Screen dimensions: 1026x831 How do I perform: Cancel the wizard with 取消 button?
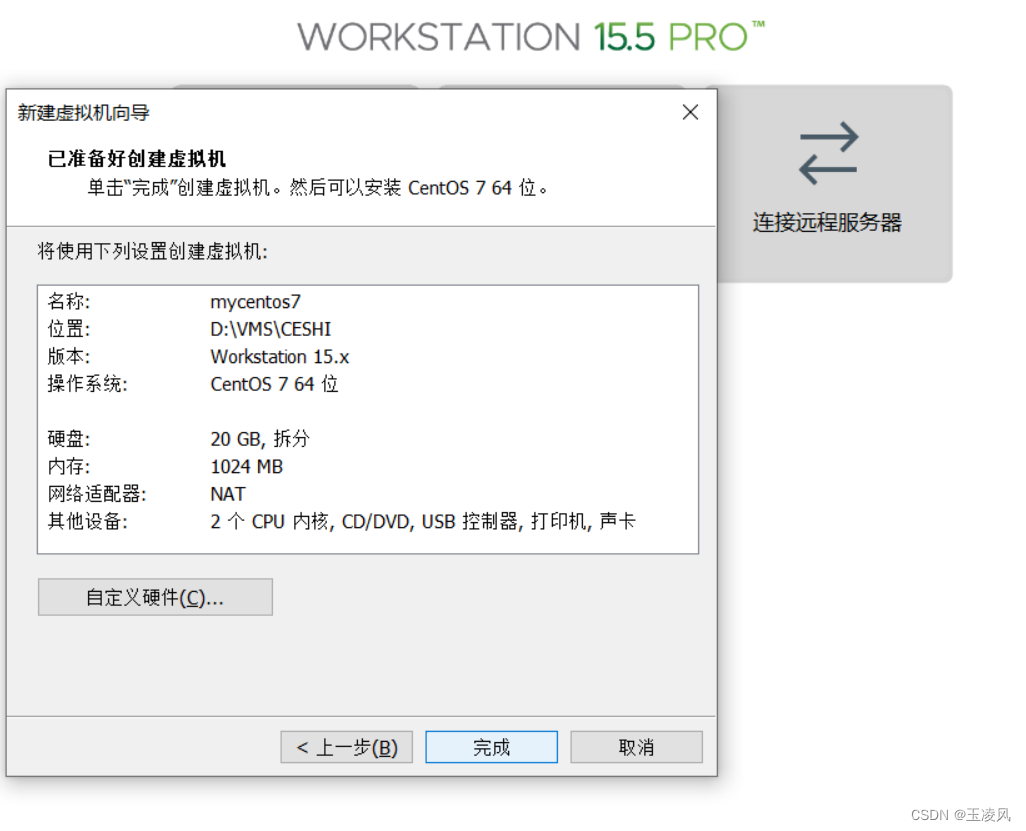click(x=637, y=747)
